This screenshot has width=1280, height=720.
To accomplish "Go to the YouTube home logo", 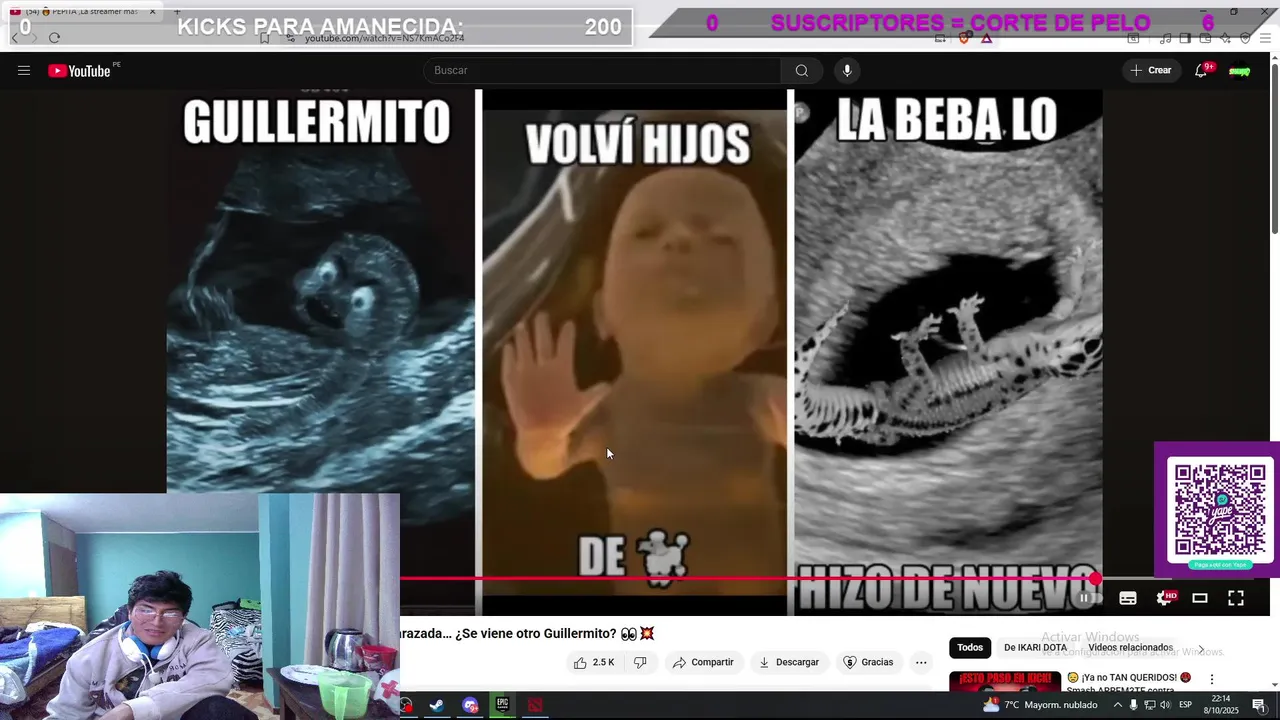I will [x=79, y=71].
